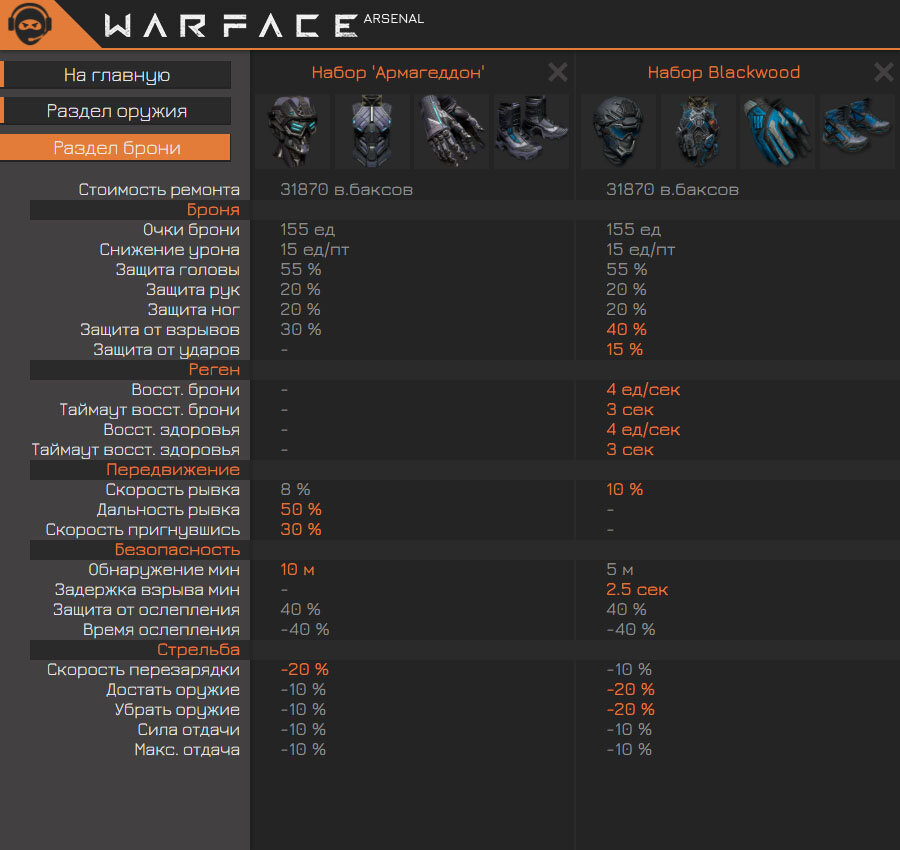
Task: Click the Защита от взрывов label
Action: [x=160, y=329]
